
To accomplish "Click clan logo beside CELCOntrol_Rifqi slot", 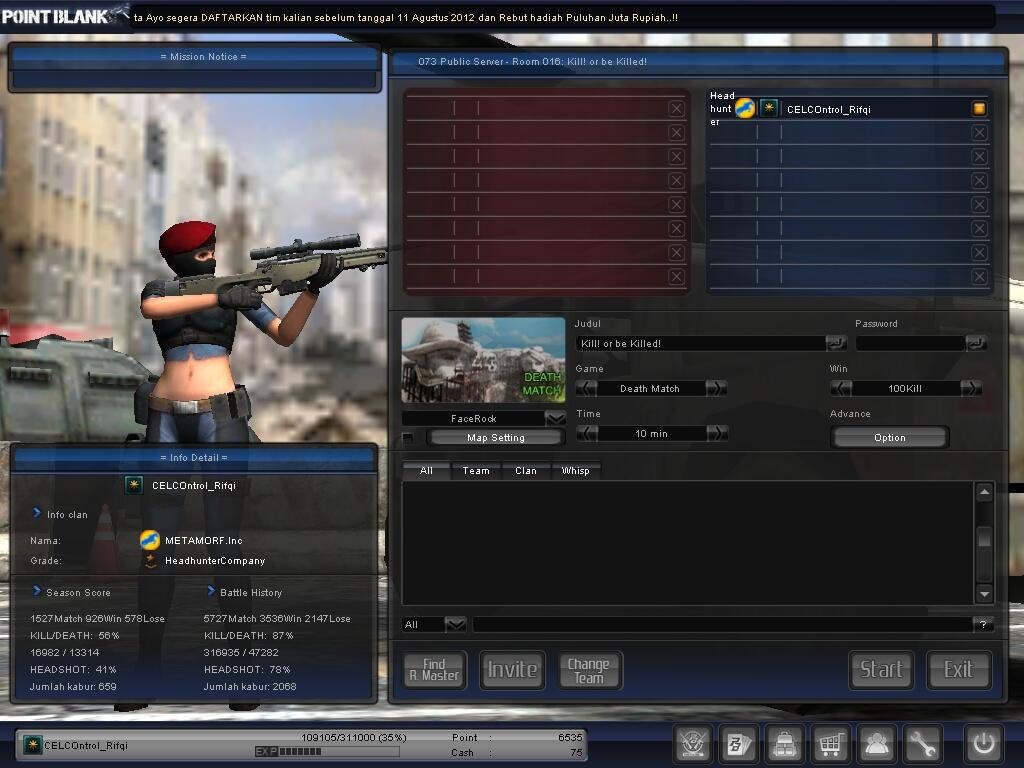I will pos(745,108).
